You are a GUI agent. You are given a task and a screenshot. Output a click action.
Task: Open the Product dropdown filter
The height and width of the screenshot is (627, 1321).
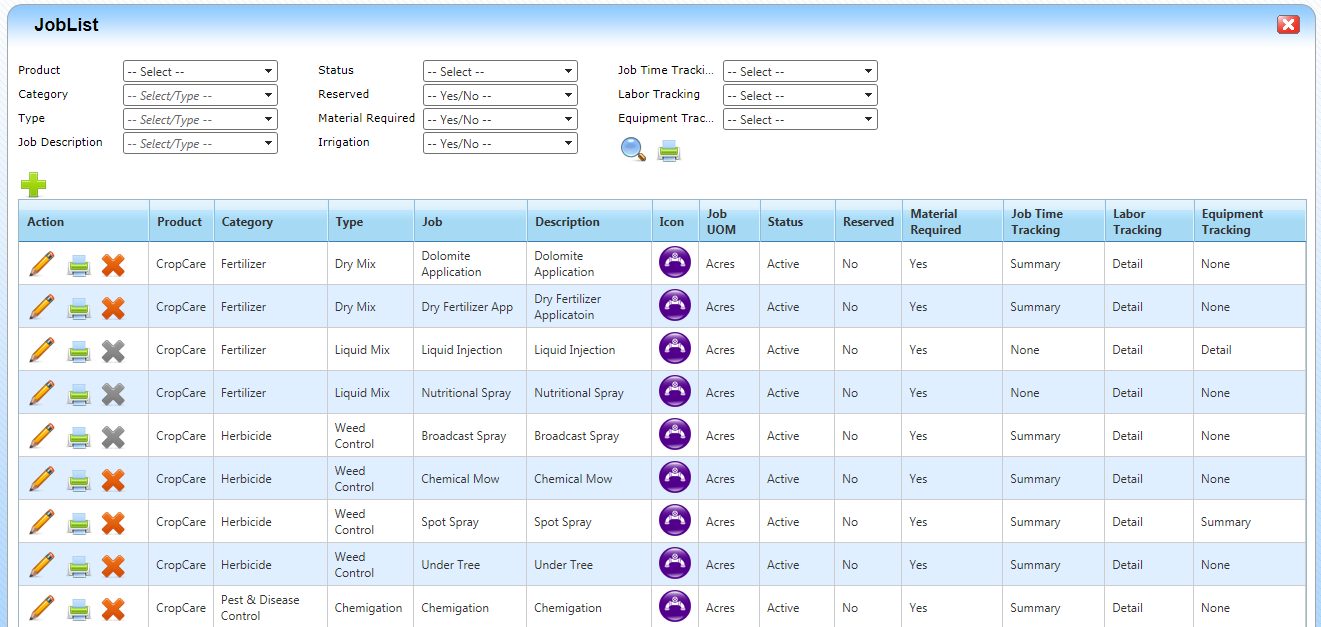coord(200,71)
